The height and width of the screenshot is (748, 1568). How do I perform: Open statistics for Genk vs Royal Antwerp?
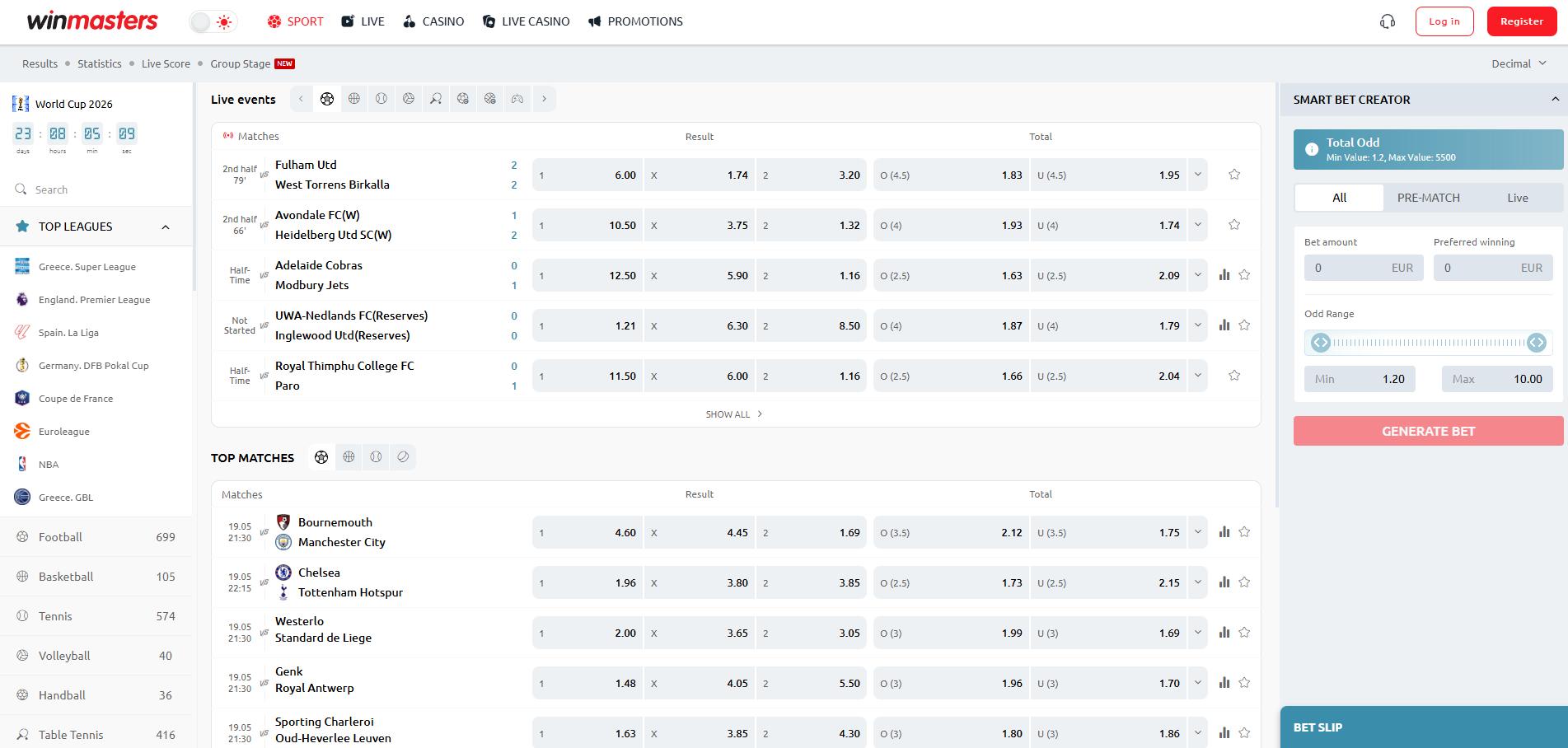[x=1224, y=683]
